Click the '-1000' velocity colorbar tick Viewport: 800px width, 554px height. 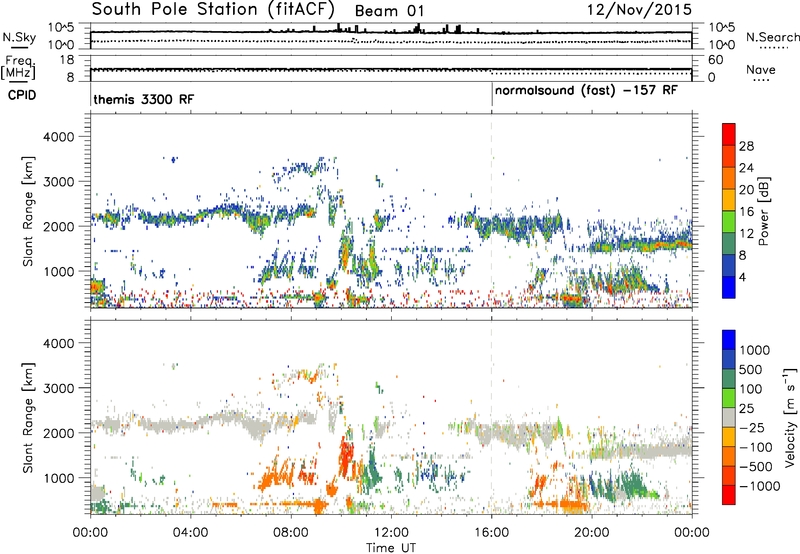pos(760,486)
